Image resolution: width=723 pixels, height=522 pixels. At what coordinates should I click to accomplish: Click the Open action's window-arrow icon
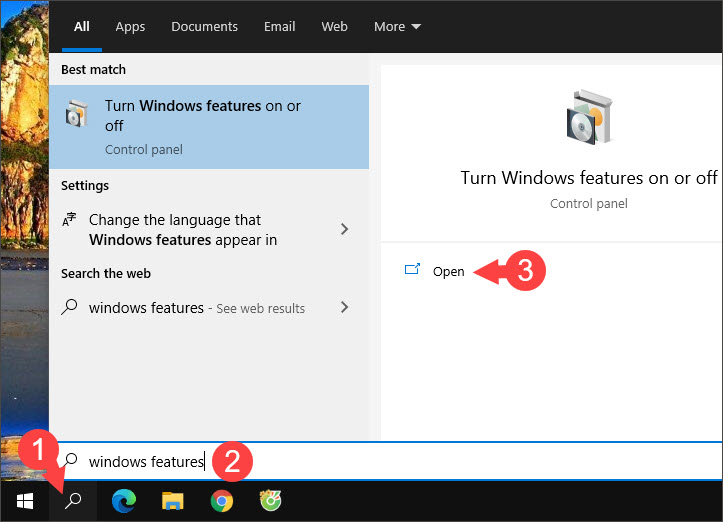pyautogui.click(x=412, y=269)
